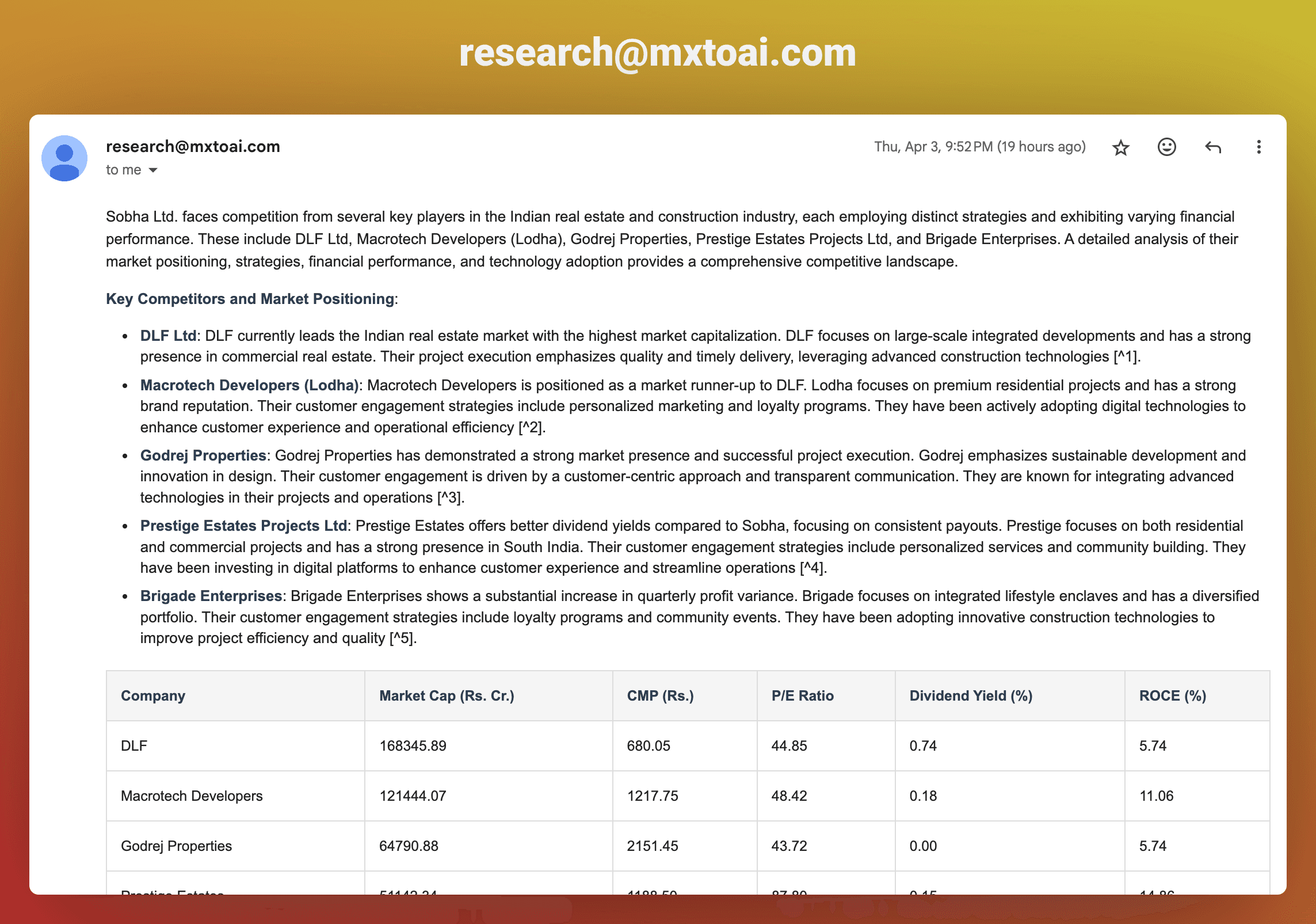Click the bold 'DLF Ltd' bullet heading

[168, 336]
